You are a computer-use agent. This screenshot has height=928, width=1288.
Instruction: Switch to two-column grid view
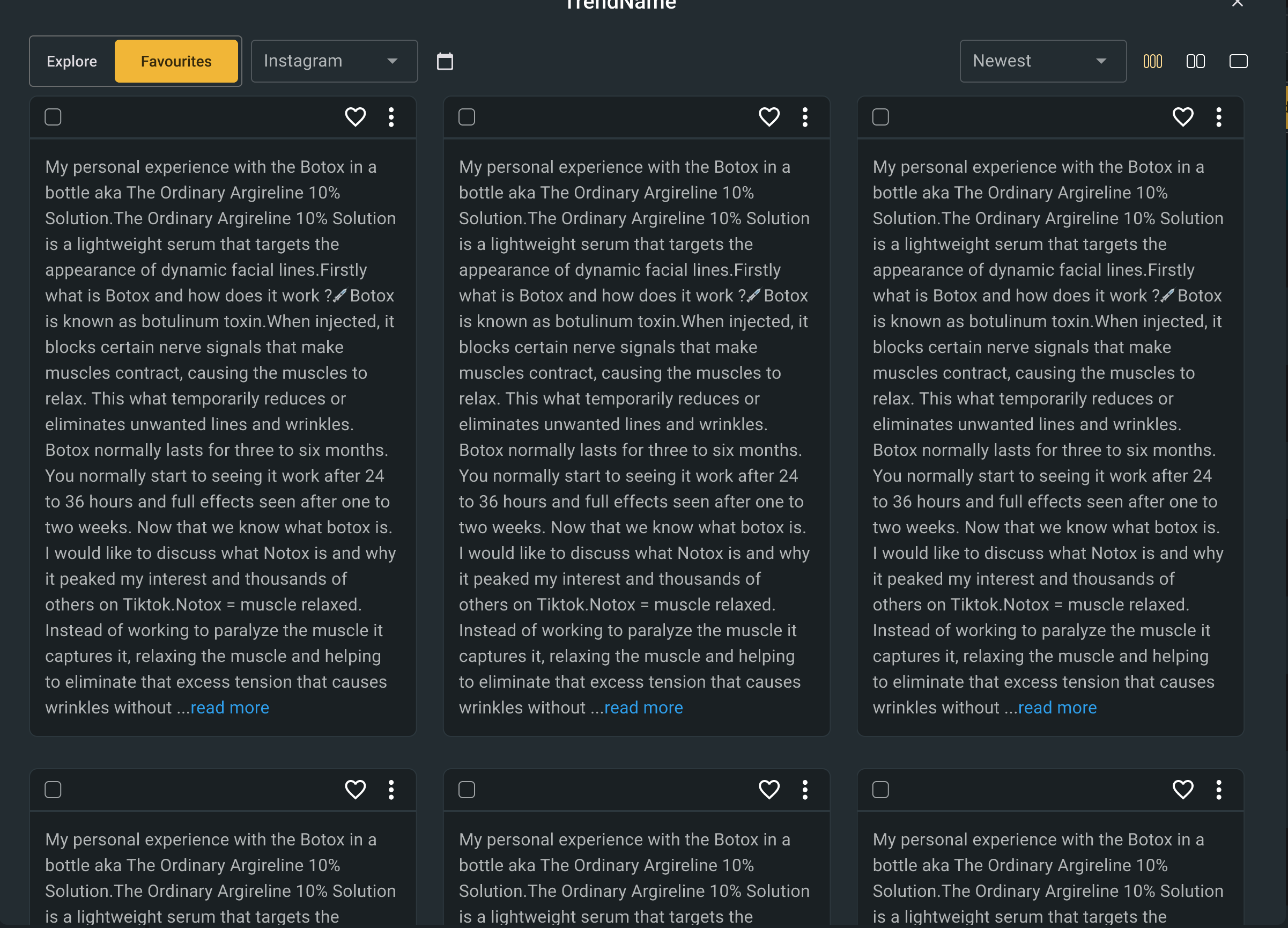coord(1195,61)
